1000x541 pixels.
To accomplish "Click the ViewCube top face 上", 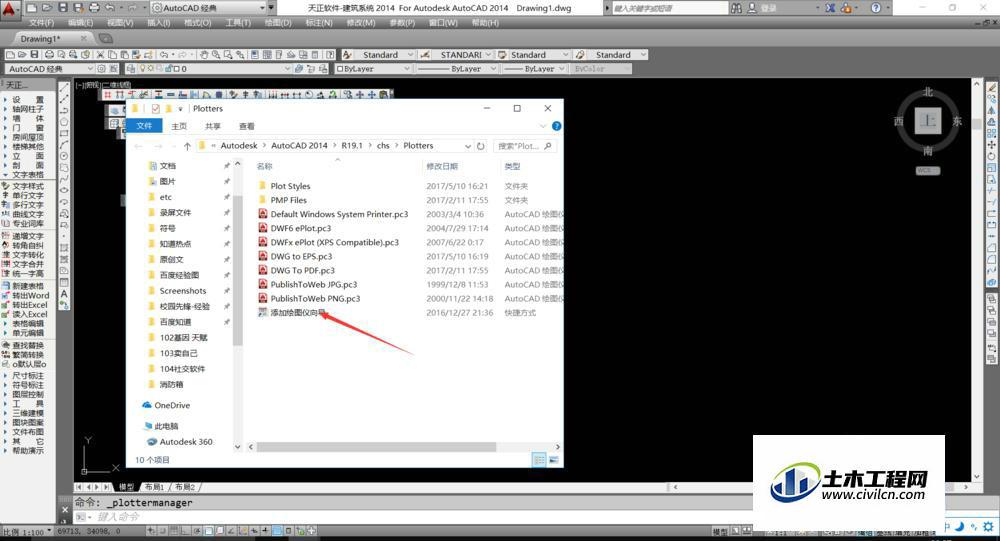I will (928, 121).
